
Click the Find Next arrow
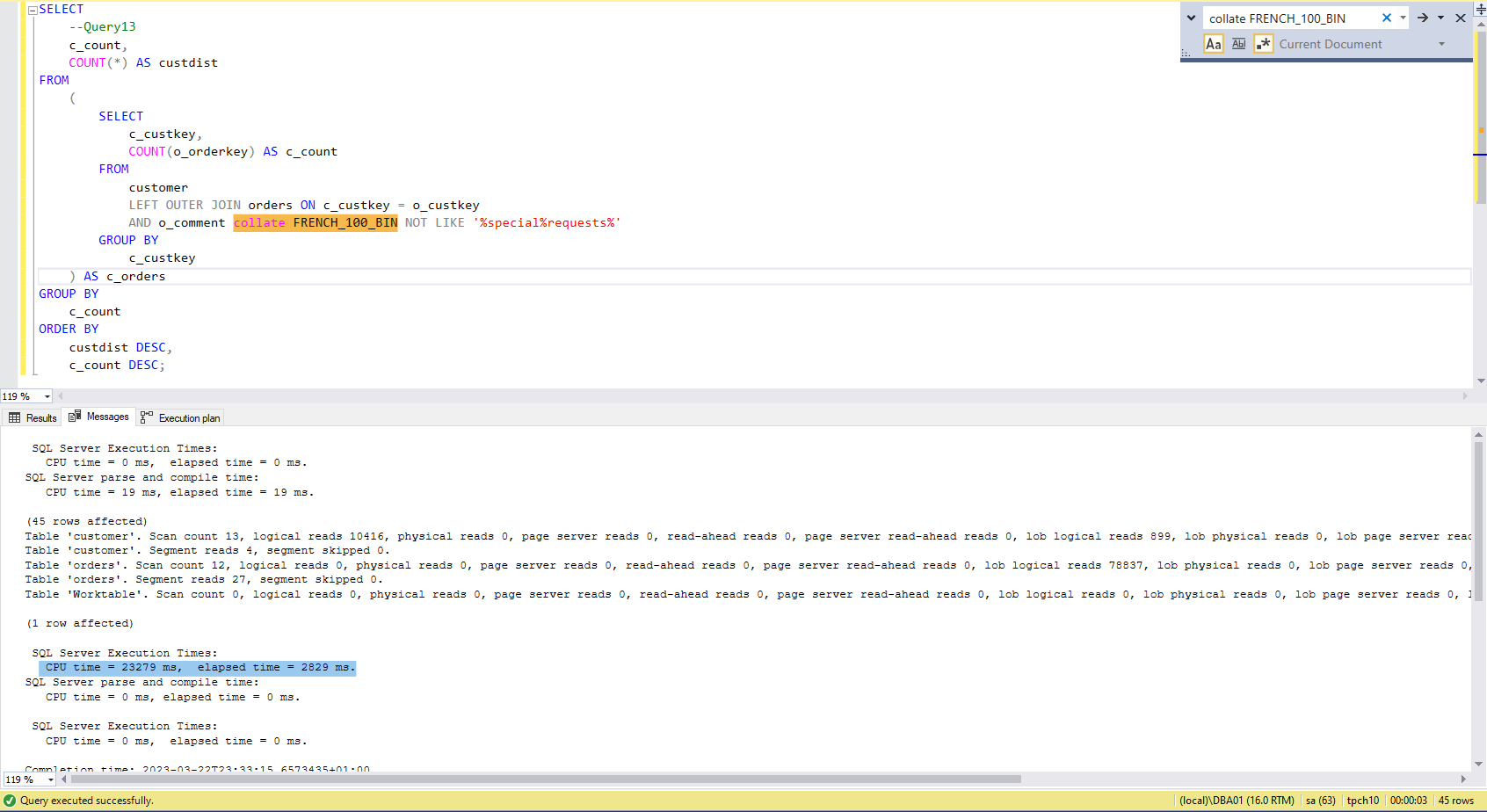tap(1423, 18)
